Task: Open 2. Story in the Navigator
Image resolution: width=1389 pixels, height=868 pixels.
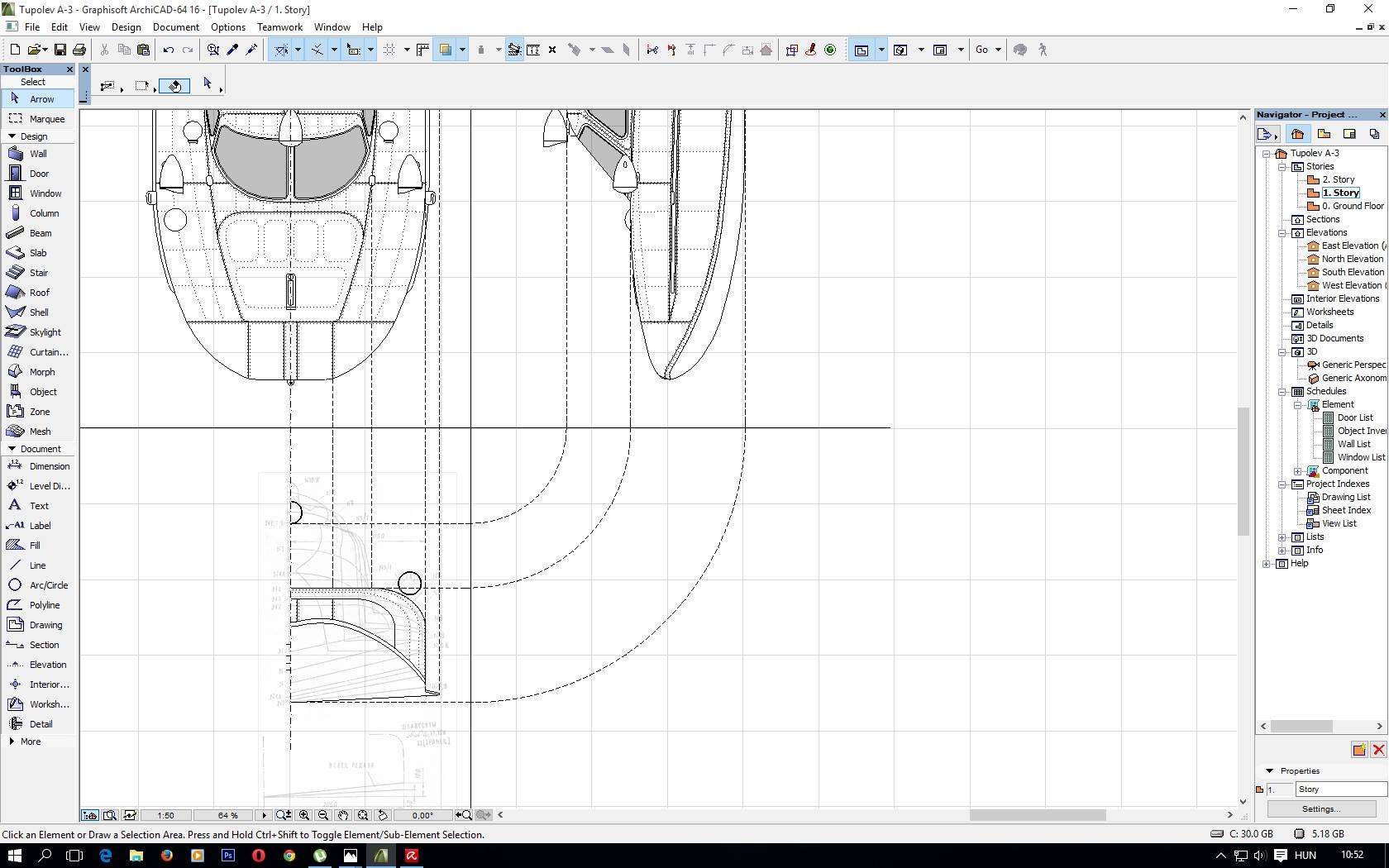Action: pyautogui.click(x=1338, y=179)
